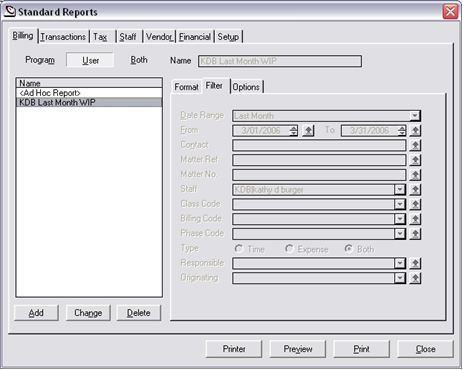Open the Responsible dropdown arrow
The image size is (463, 370).
(400, 263)
